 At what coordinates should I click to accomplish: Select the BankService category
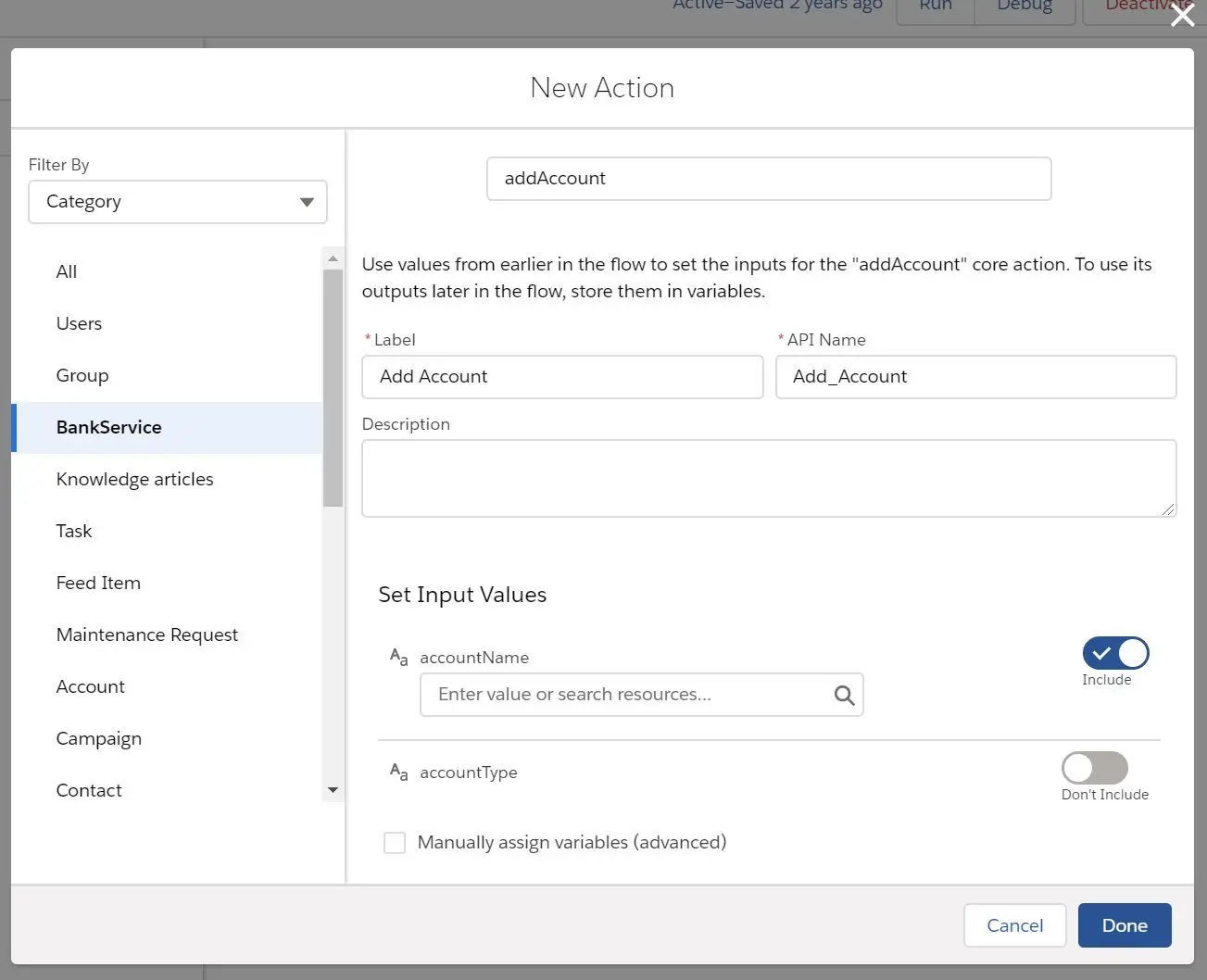[167, 427]
